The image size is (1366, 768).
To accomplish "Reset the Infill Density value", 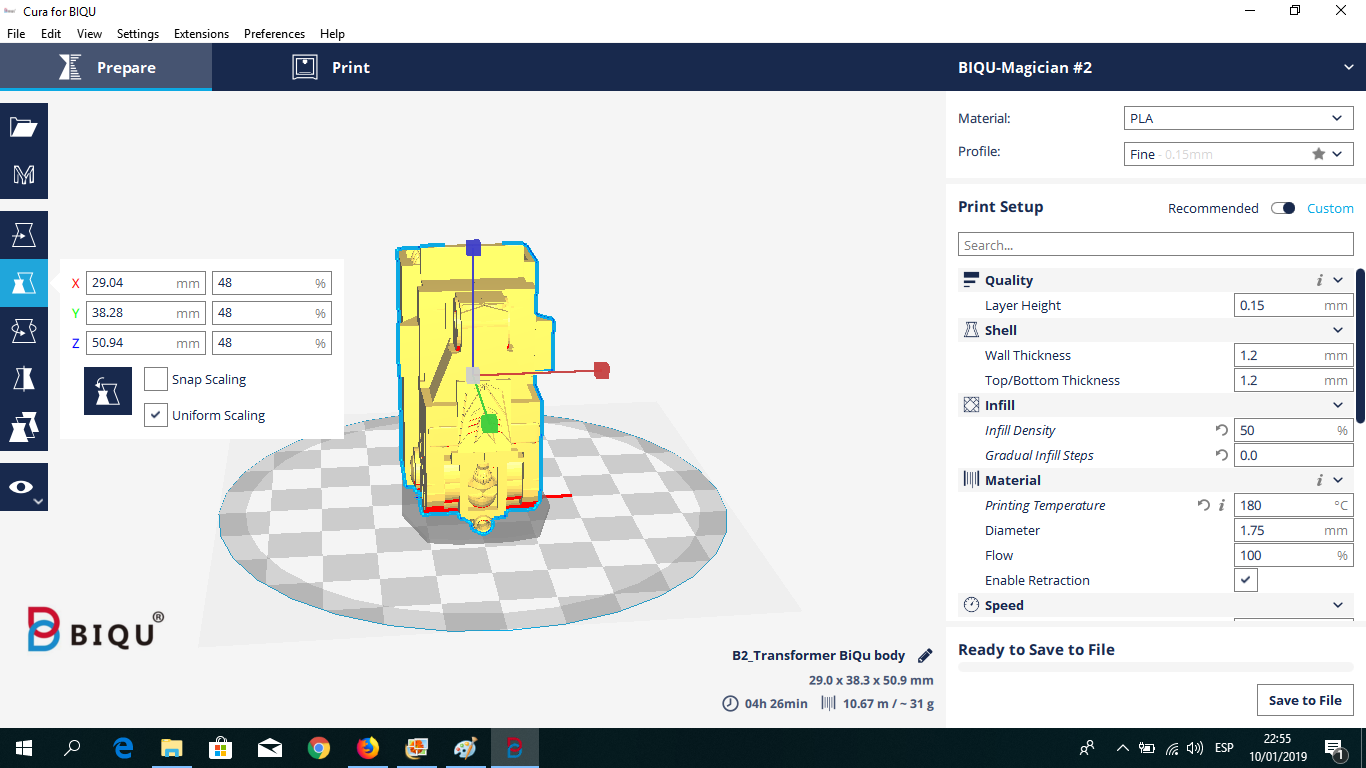I will tap(1221, 430).
